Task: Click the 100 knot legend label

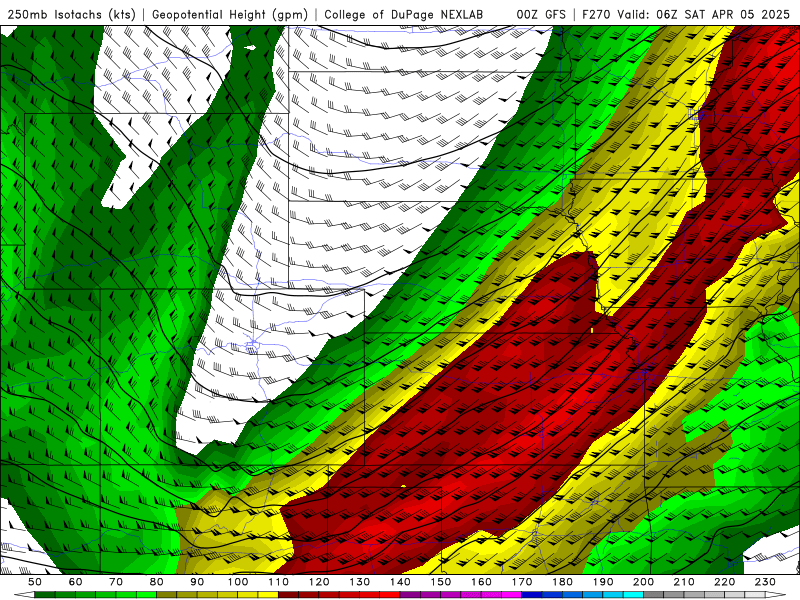Action: click(238, 582)
